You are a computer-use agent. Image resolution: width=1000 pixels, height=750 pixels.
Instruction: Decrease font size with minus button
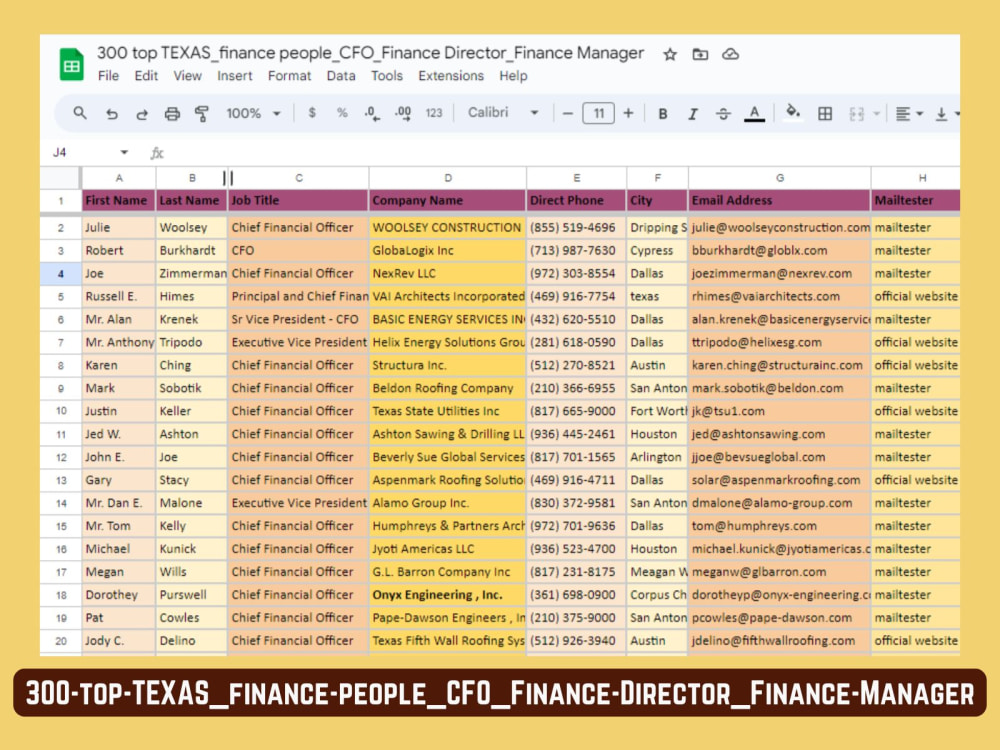[567, 114]
